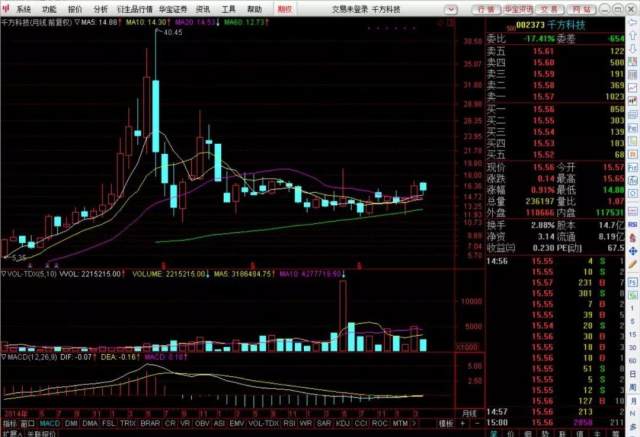Click the 换手 value 2.88%
Screen dimensions: 640x437
click(543, 225)
